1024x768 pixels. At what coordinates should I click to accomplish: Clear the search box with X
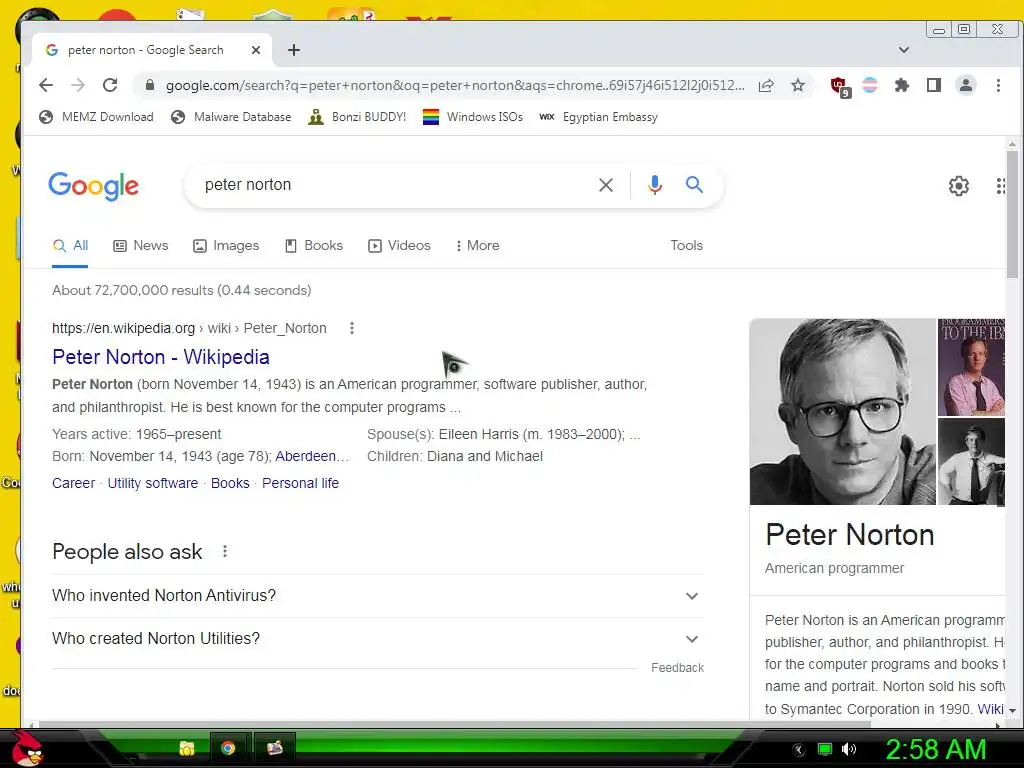tap(606, 185)
